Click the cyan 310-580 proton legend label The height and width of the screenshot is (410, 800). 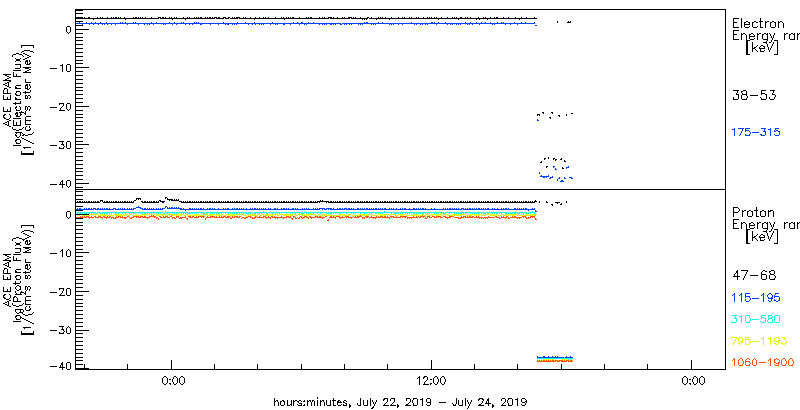pos(756,320)
